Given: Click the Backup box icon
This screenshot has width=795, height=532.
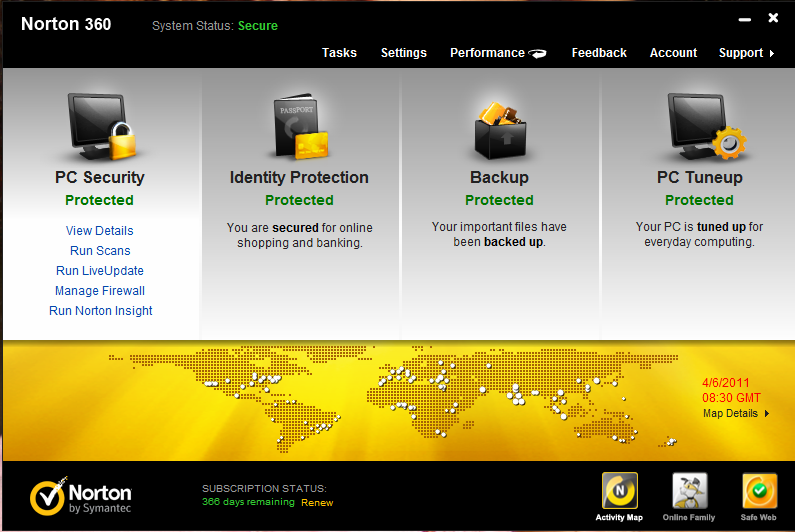Looking at the screenshot, I should (x=500, y=130).
